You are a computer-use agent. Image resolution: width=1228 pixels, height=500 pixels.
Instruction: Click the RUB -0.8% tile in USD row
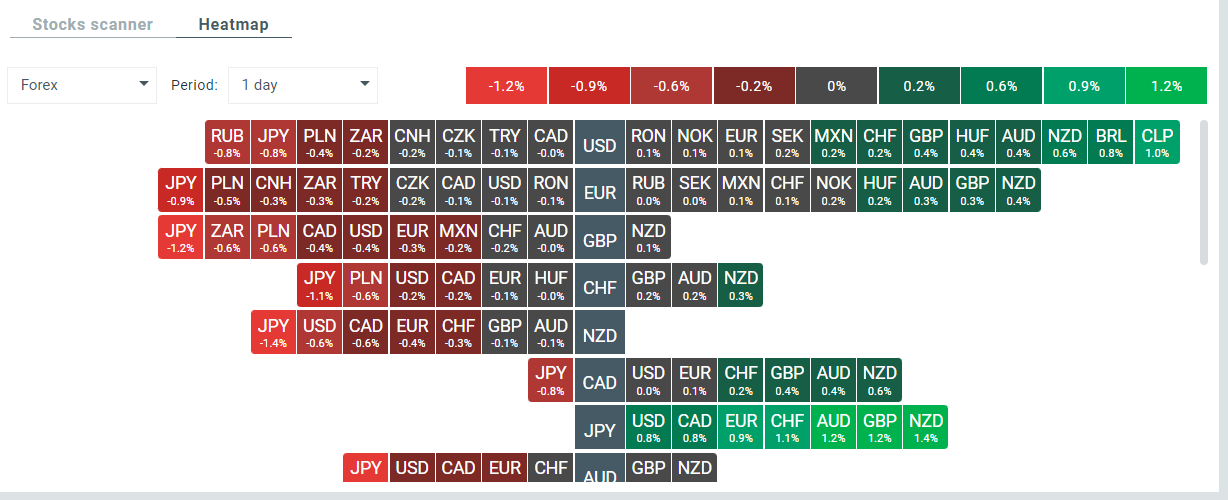(x=228, y=142)
